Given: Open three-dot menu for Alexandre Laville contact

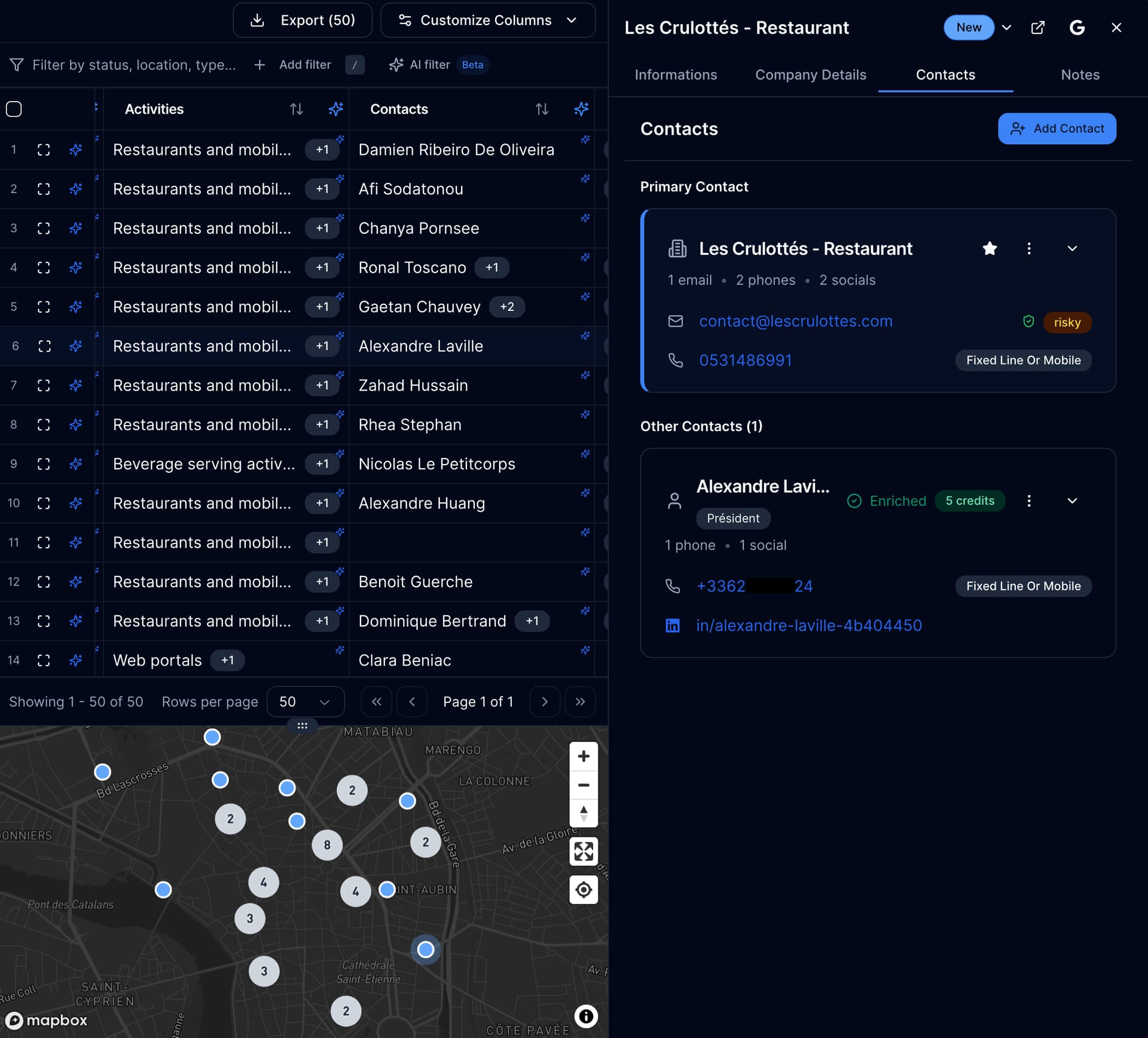Looking at the screenshot, I should pyautogui.click(x=1029, y=501).
